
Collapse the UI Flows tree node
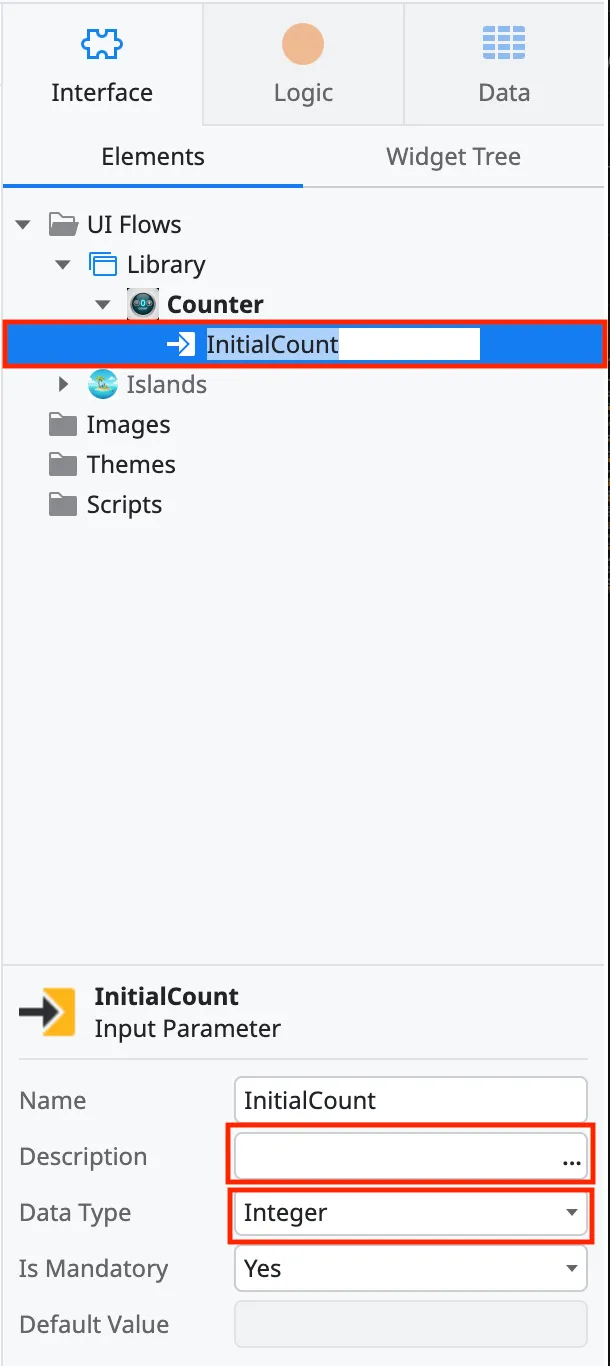click(x=22, y=224)
